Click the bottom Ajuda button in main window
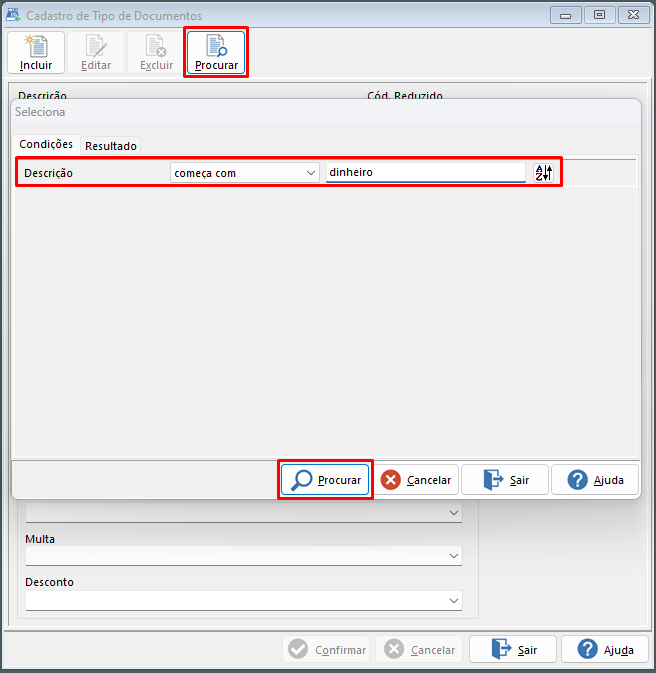The image size is (656, 673). coord(605,649)
